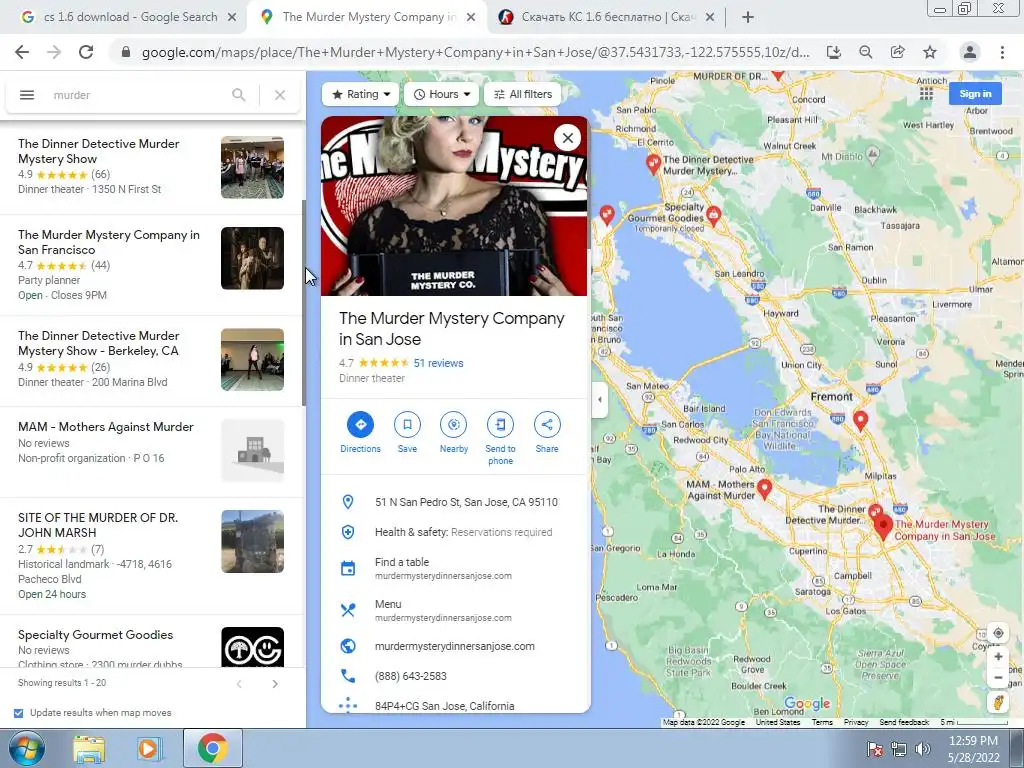The width and height of the screenshot is (1024, 768).
Task: Open the Google apps grid
Action: [x=926, y=93]
